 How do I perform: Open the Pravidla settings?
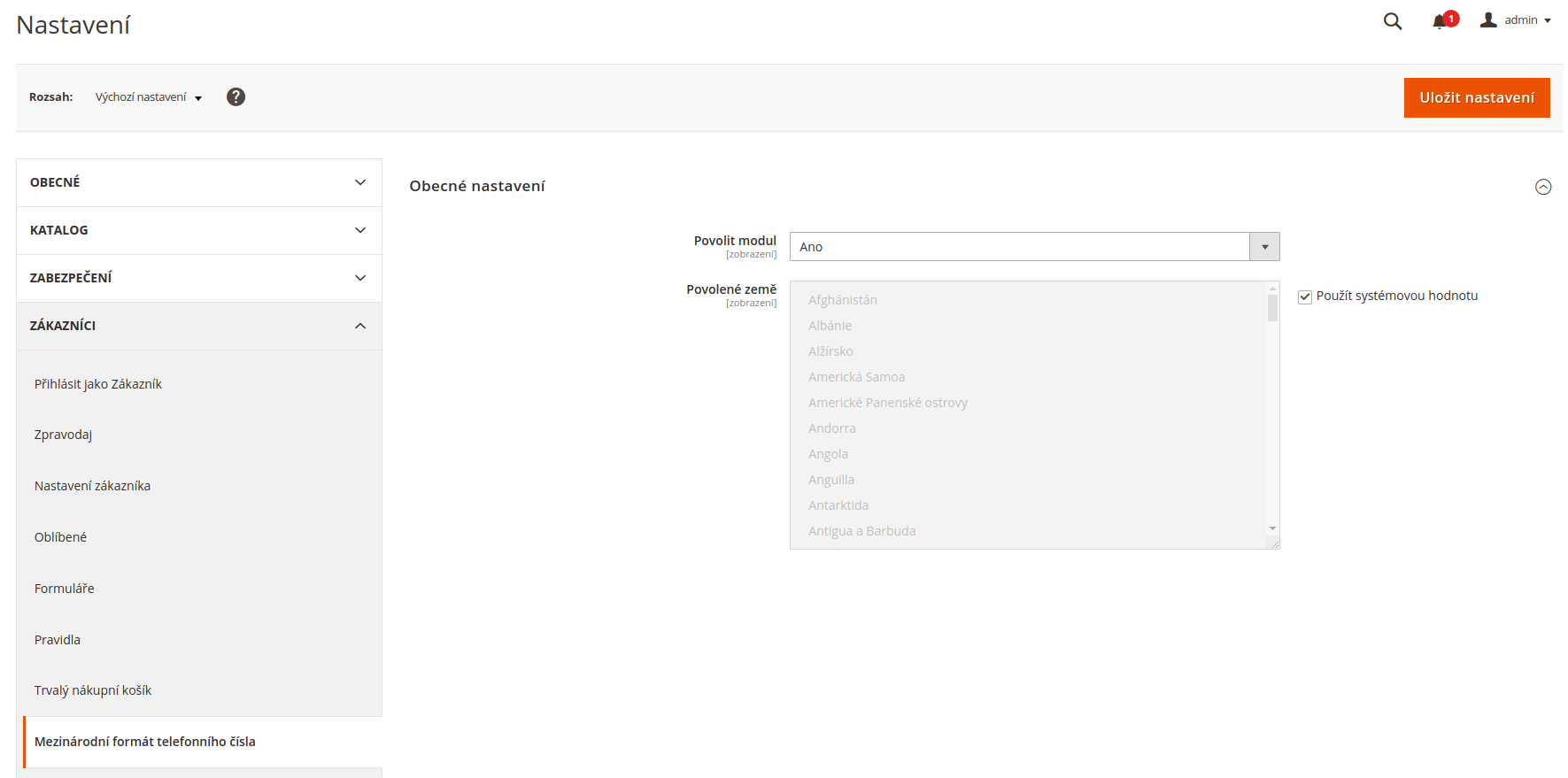tap(58, 640)
